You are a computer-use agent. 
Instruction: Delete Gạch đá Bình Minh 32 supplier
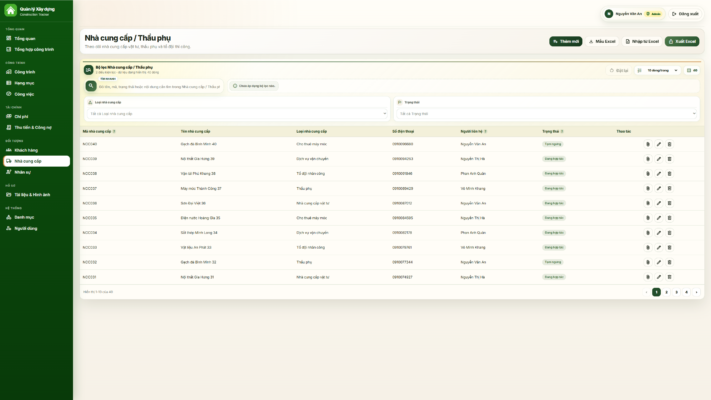(x=669, y=262)
